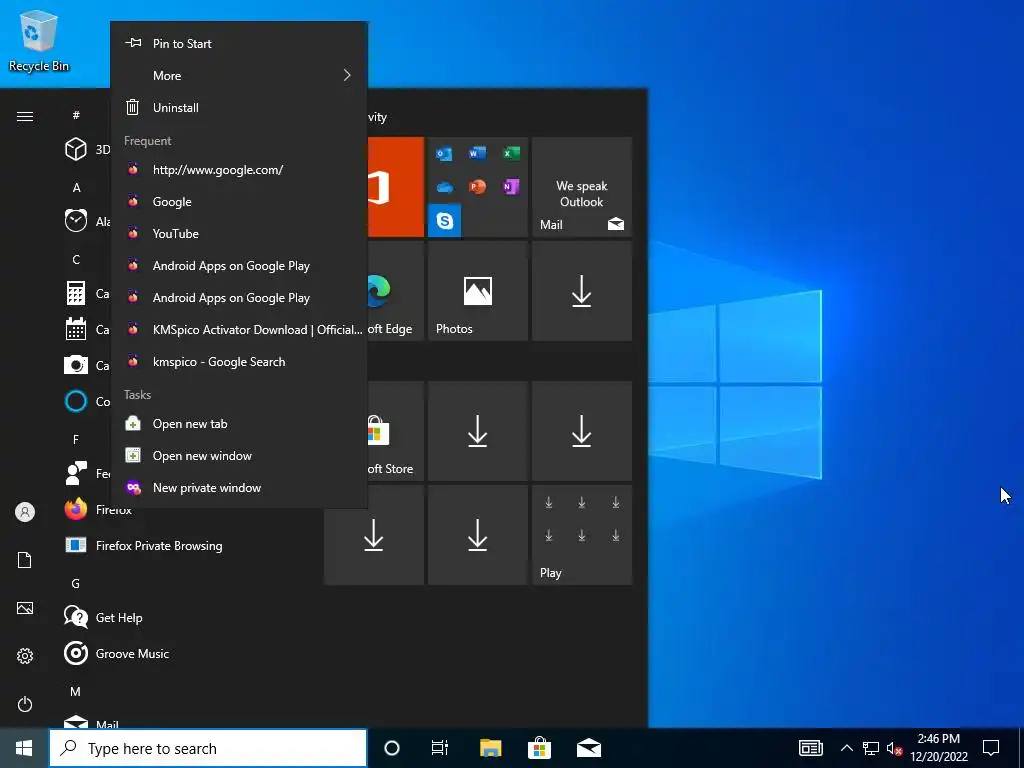Open the Microsoft Edge tile

[x=396, y=291]
